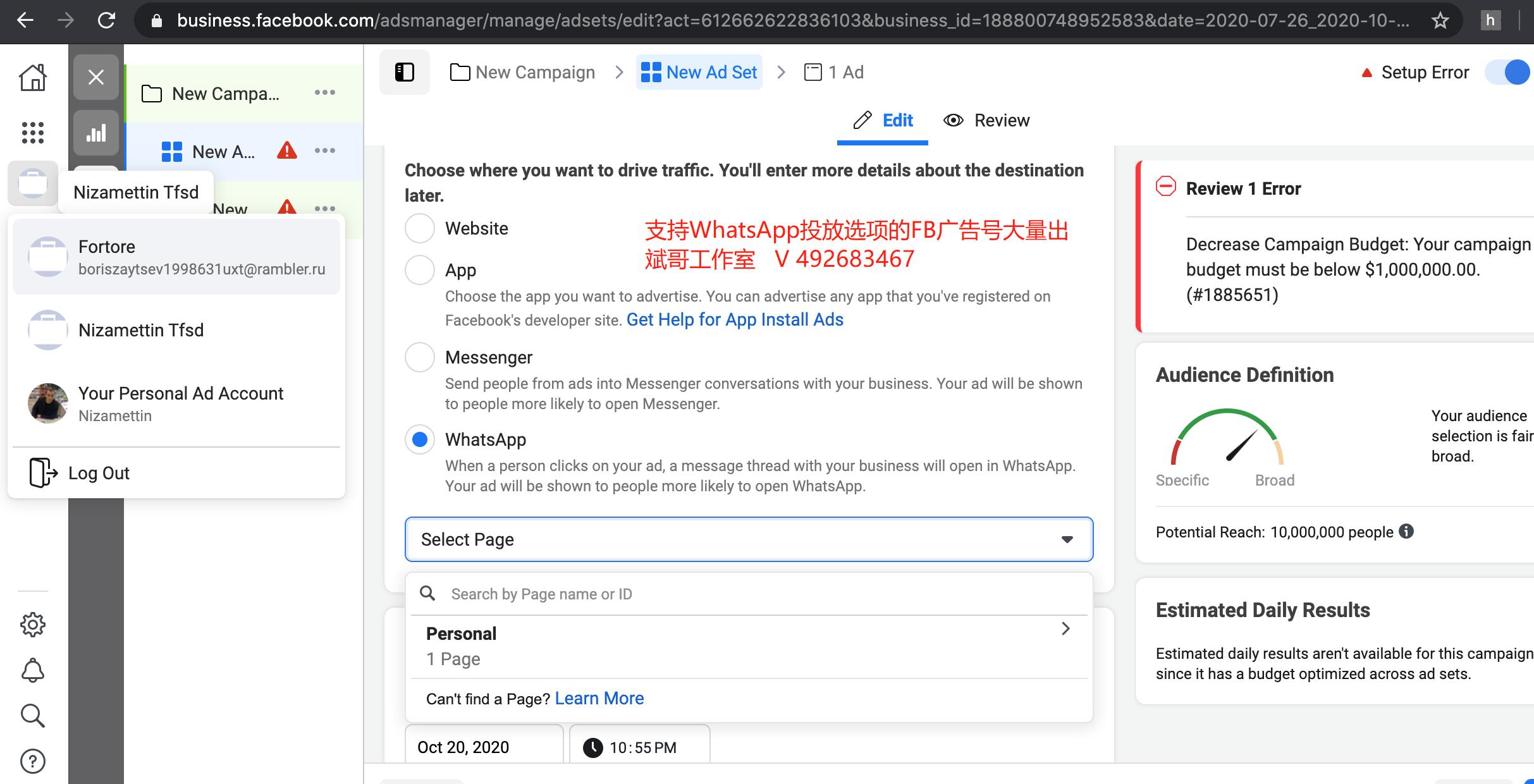The width and height of the screenshot is (1534, 784).
Task: Go back with browser back arrow
Action: tap(25, 20)
